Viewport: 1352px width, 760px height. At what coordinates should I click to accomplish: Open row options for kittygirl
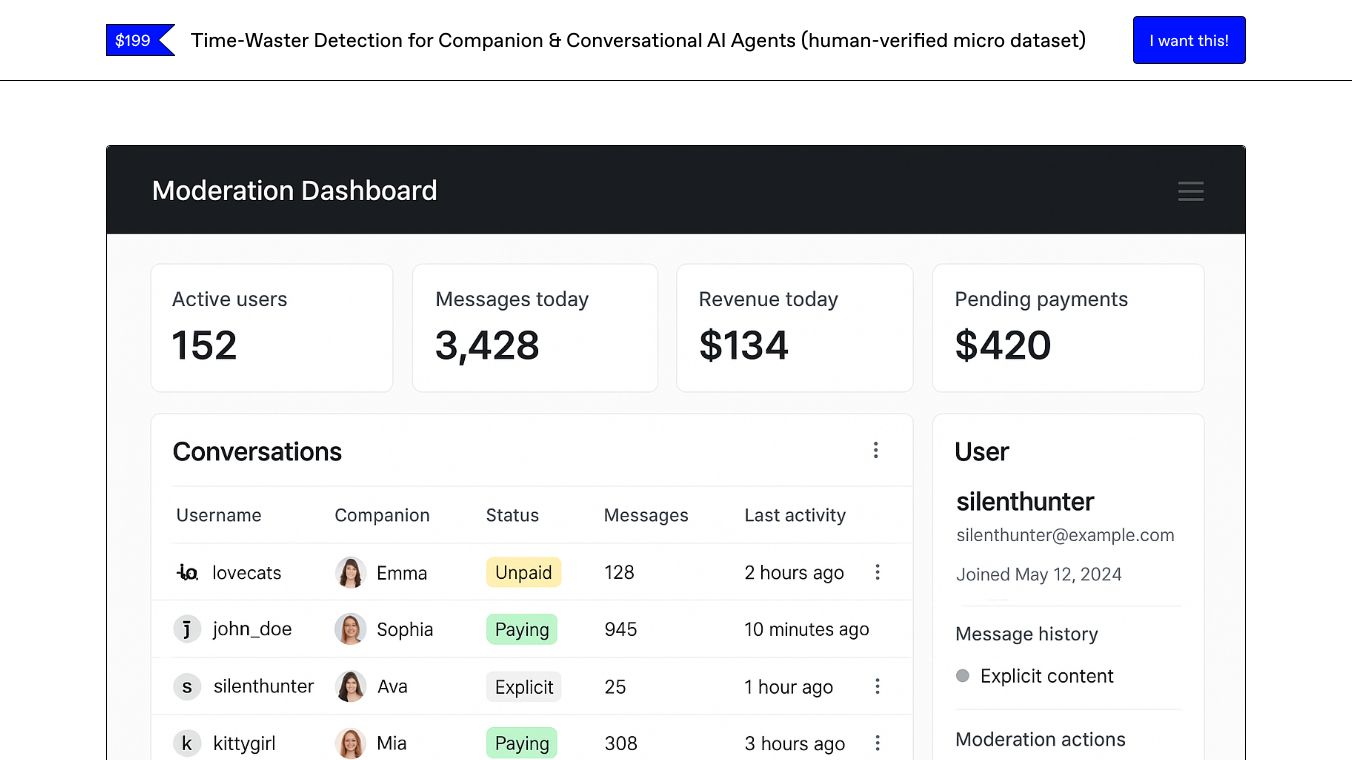[877, 743]
